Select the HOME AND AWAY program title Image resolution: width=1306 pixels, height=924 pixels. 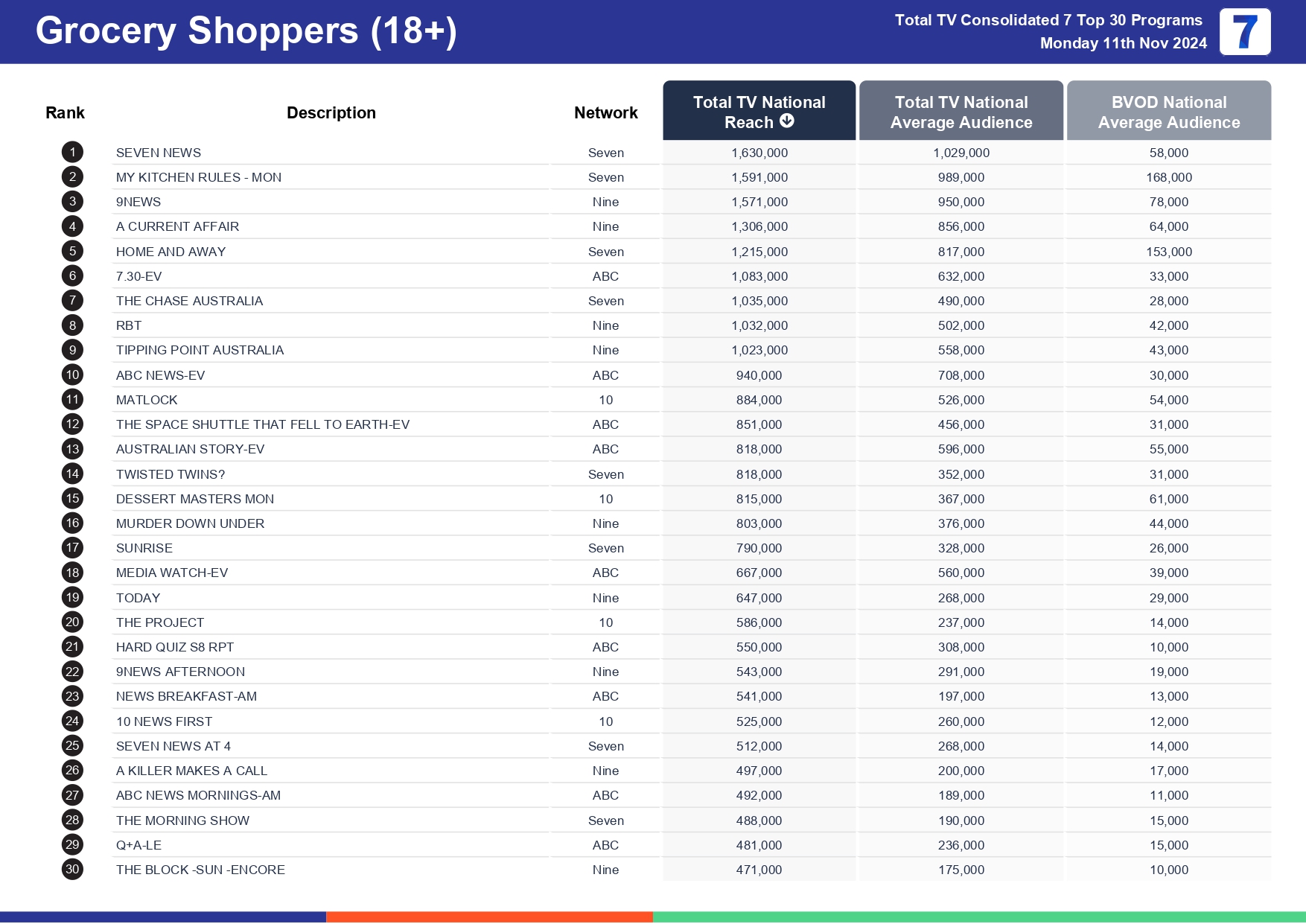(171, 252)
